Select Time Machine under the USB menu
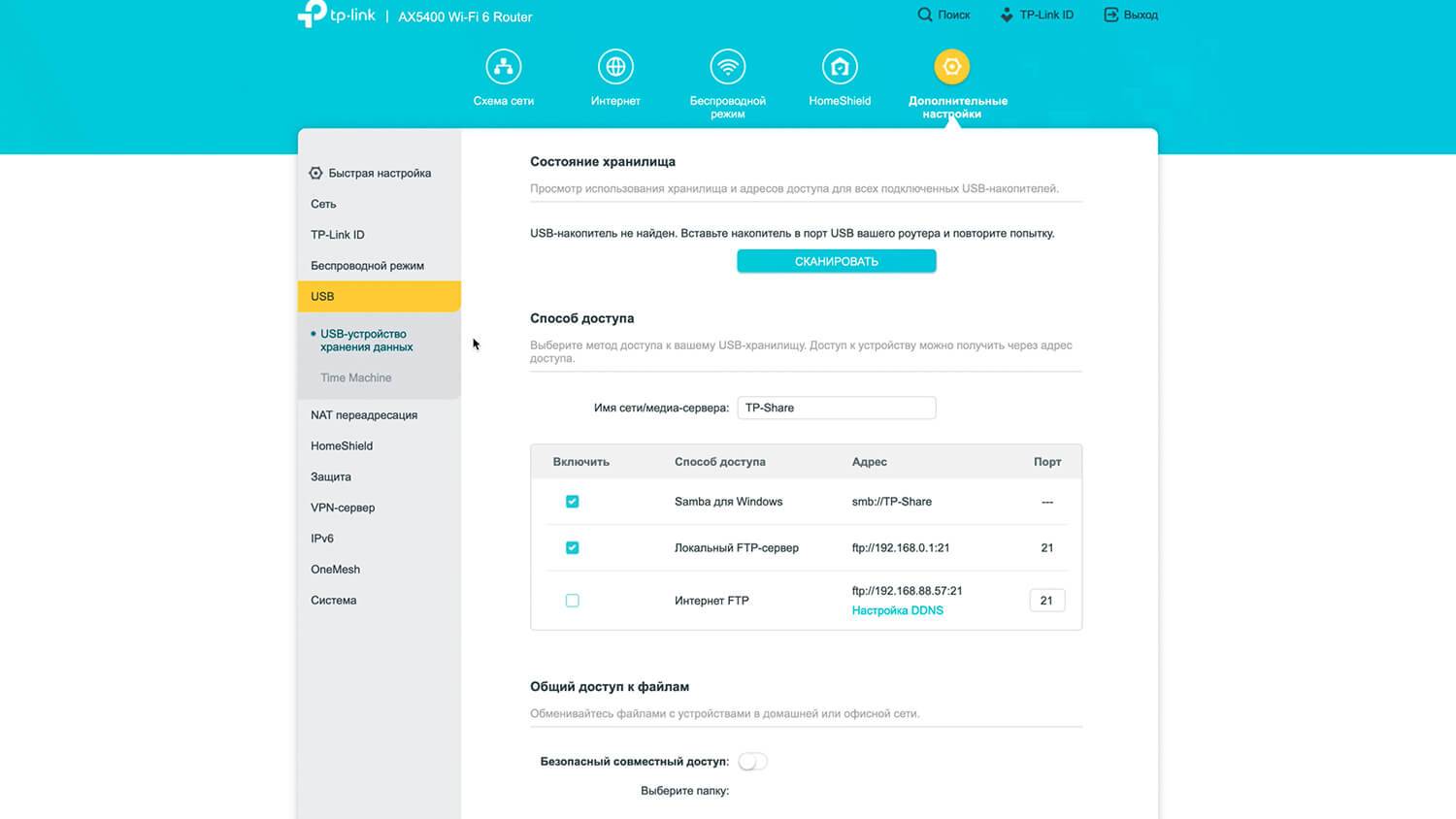 356,378
